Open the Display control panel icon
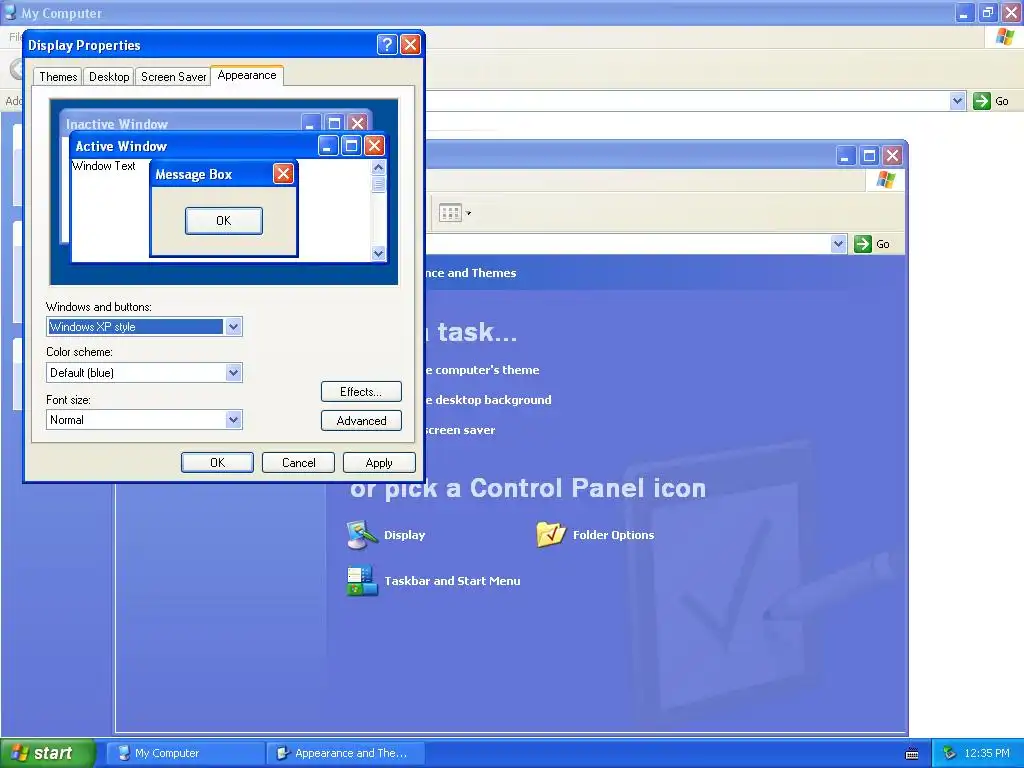 coord(386,535)
